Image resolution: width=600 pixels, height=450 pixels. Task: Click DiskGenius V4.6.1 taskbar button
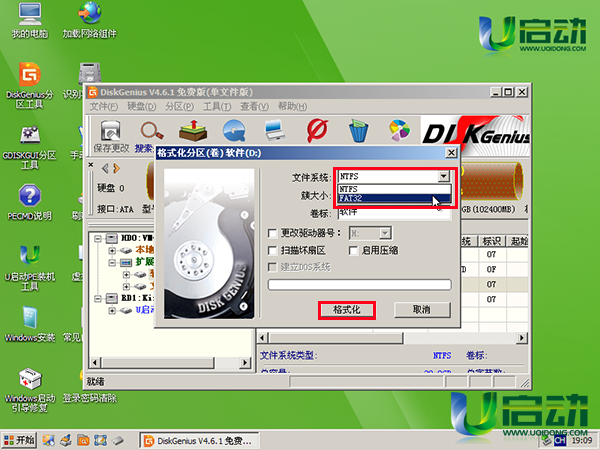pyautogui.click(x=199, y=441)
